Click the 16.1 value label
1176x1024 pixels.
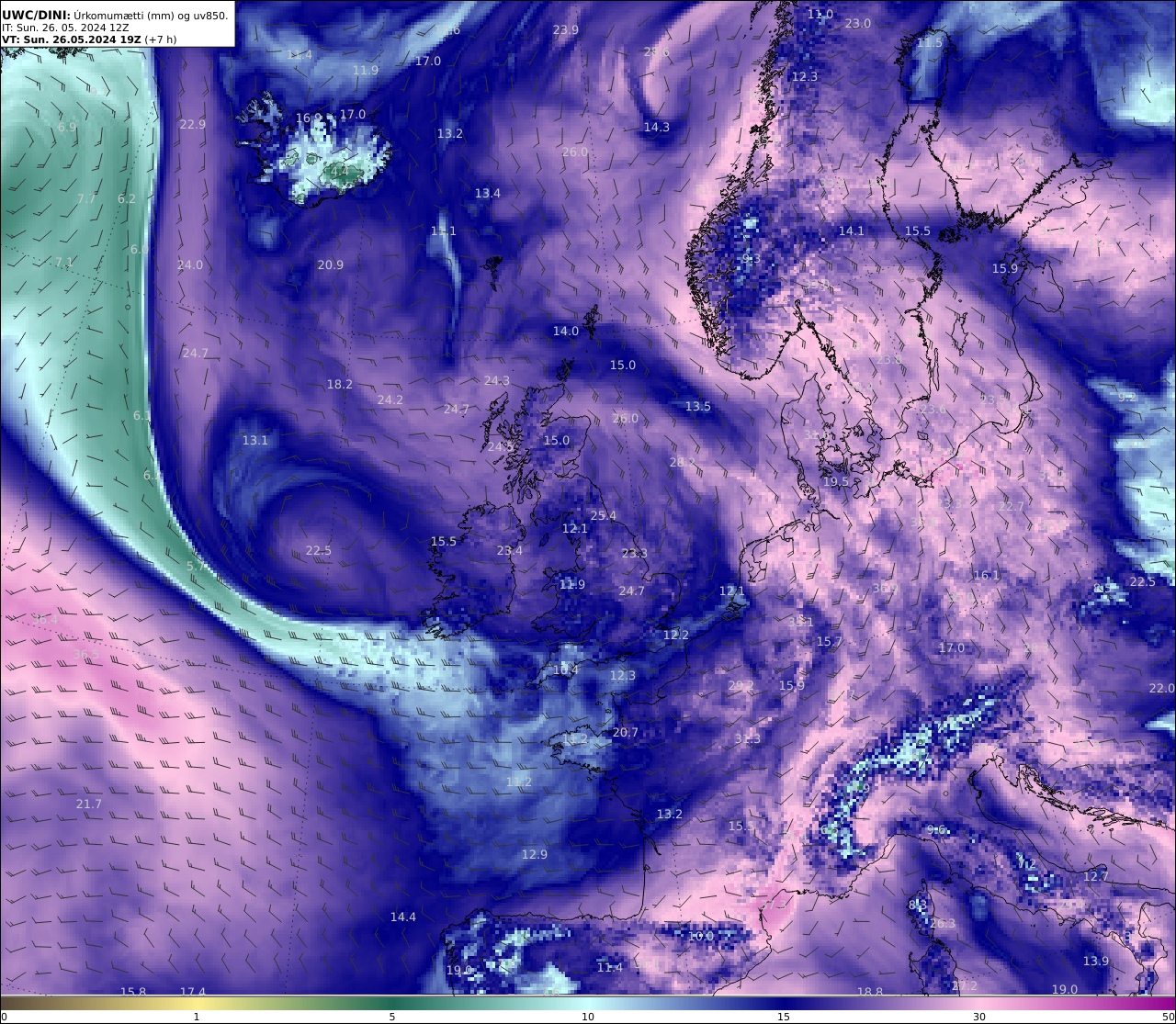coord(986,575)
